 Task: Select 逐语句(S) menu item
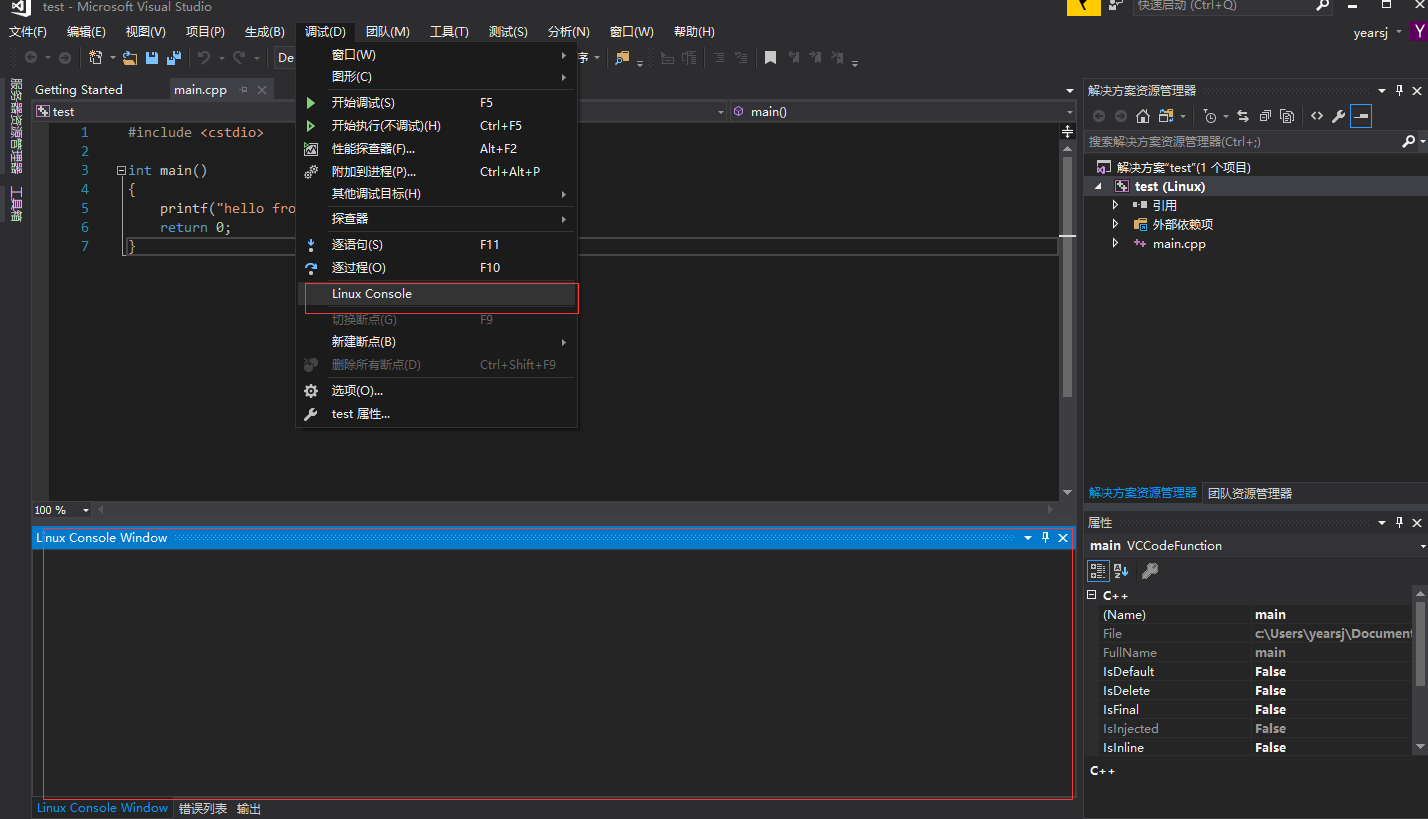(436, 245)
